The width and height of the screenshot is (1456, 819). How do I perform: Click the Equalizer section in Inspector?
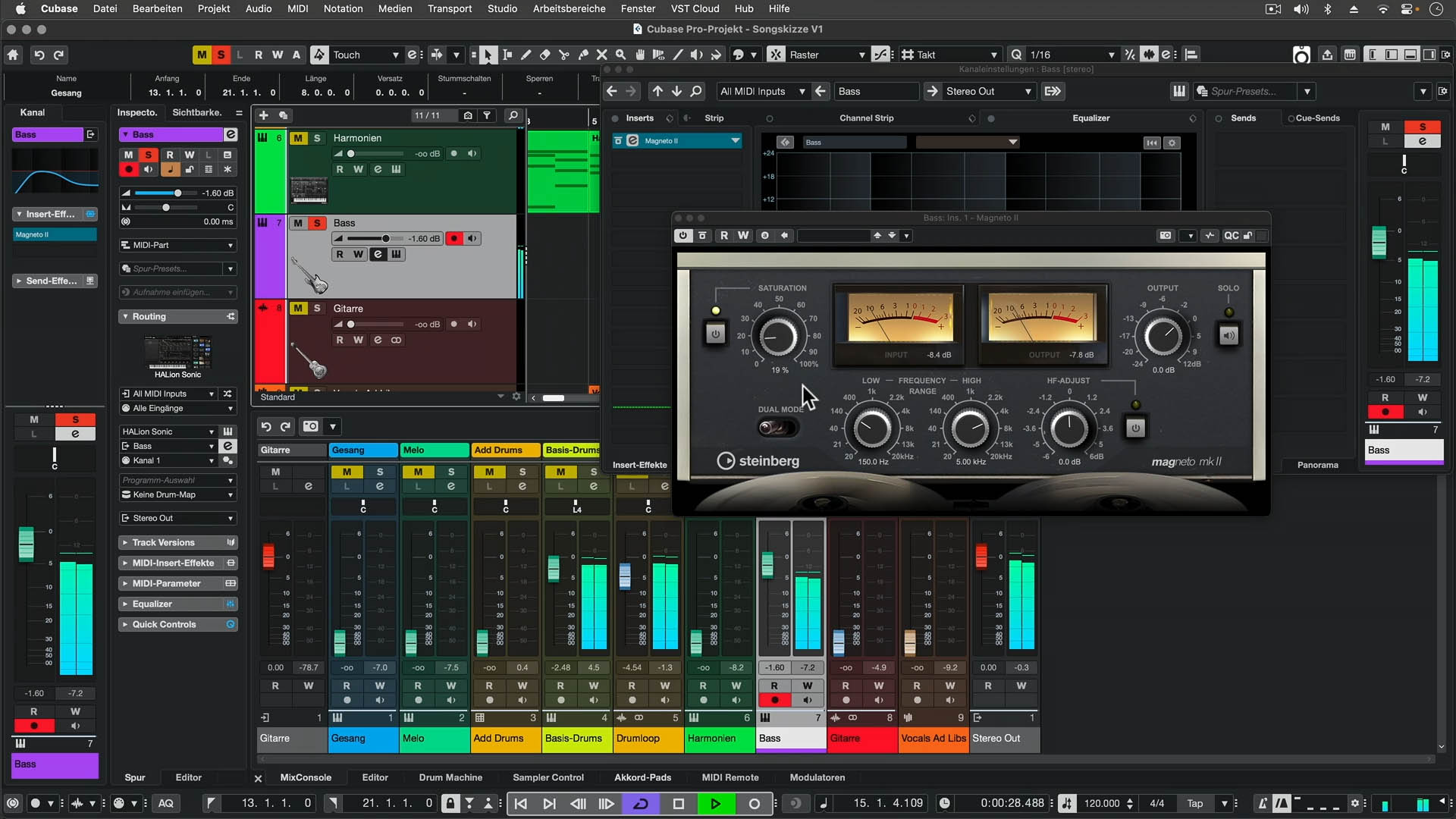[178, 604]
